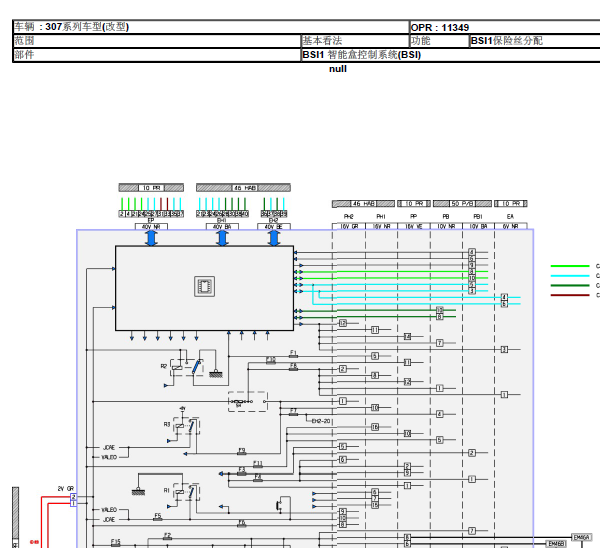Select the R2 relay symbol
Screen dimensions: 600x548
pos(187,367)
